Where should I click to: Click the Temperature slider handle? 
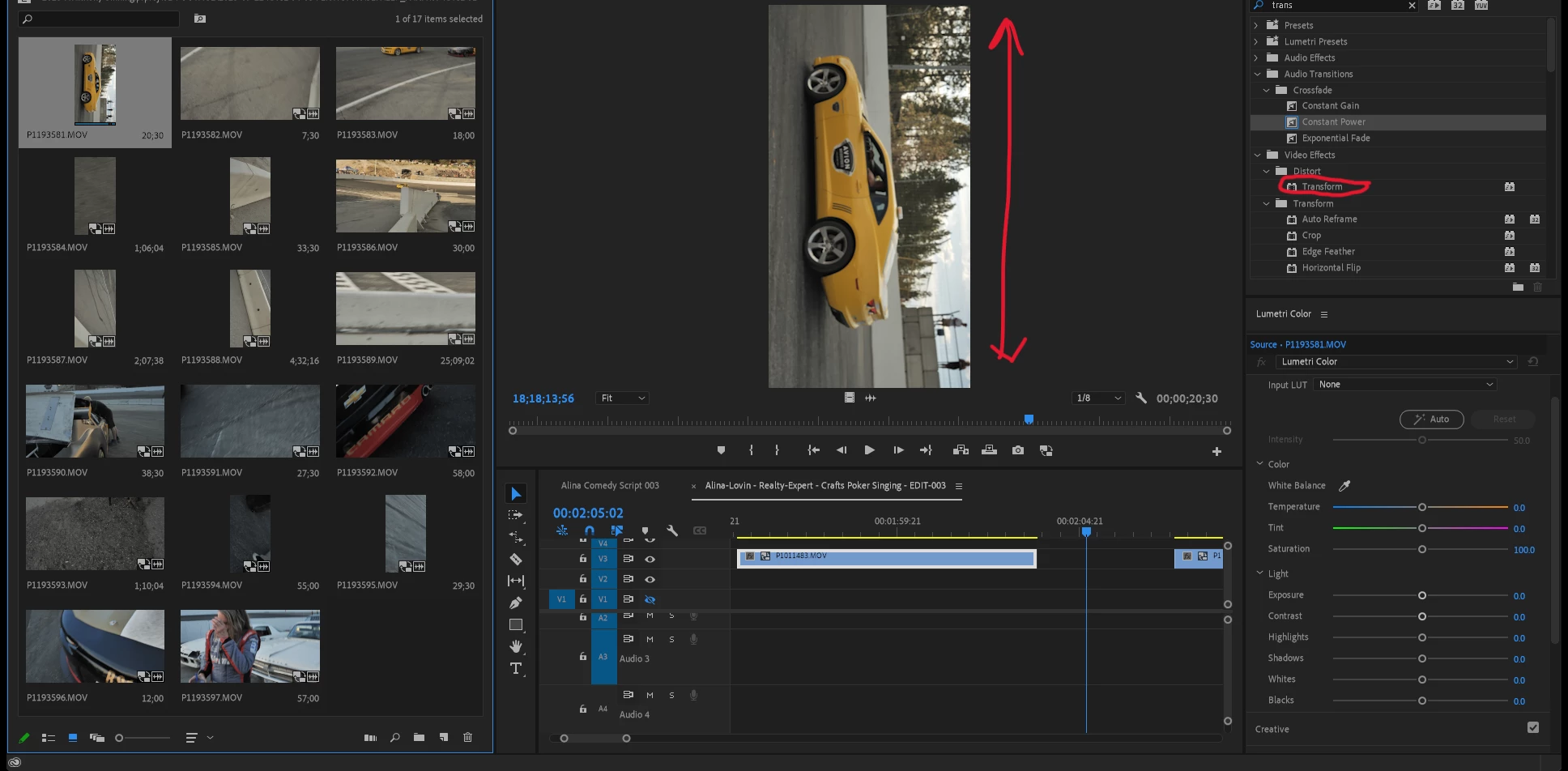pyautogui.click(x=1421, y=507)
